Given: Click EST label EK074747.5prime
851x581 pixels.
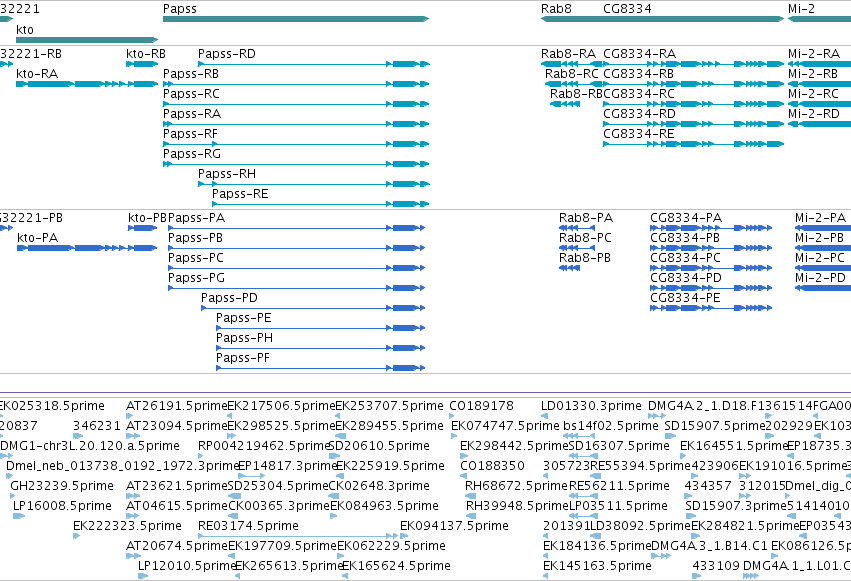Looking at the screenshot, I should 505,426.
